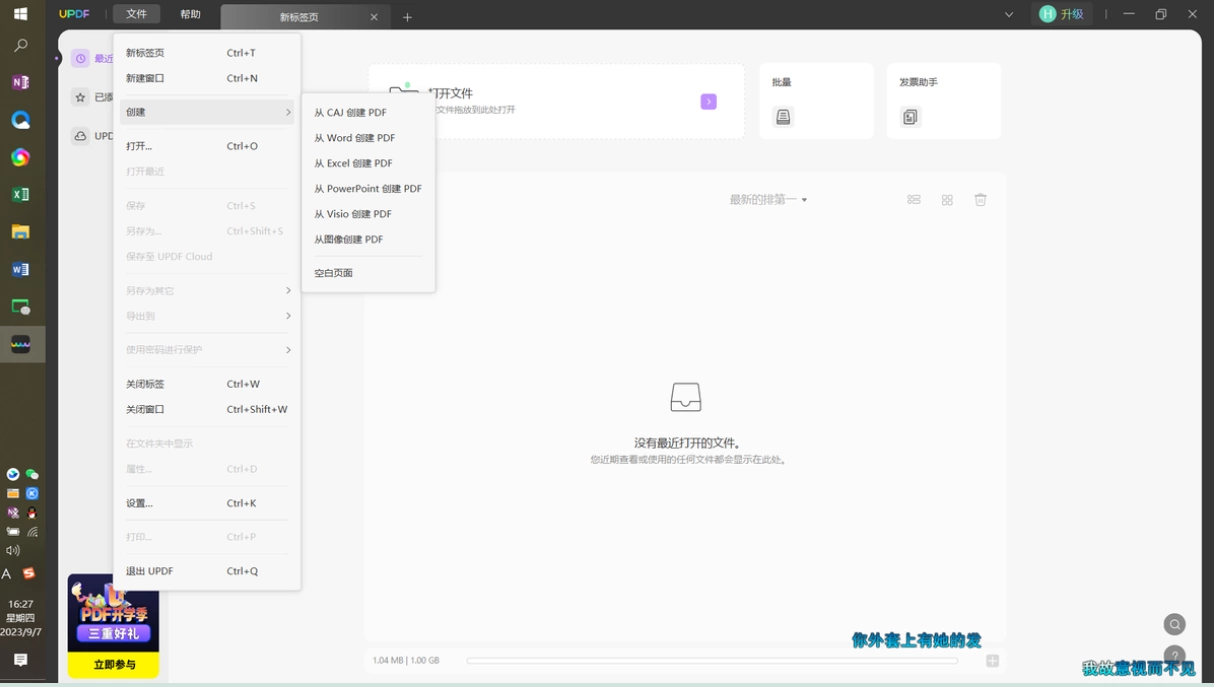1214x687 pixels.
Task: Open Windows Start menu
Action: tap(20, 14)
